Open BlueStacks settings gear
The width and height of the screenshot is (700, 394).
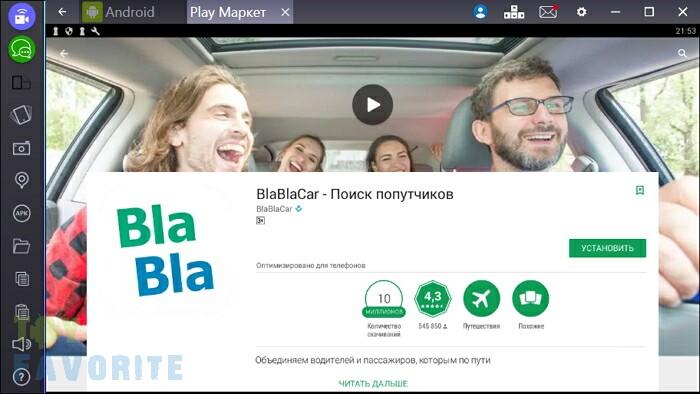point(581,12)
